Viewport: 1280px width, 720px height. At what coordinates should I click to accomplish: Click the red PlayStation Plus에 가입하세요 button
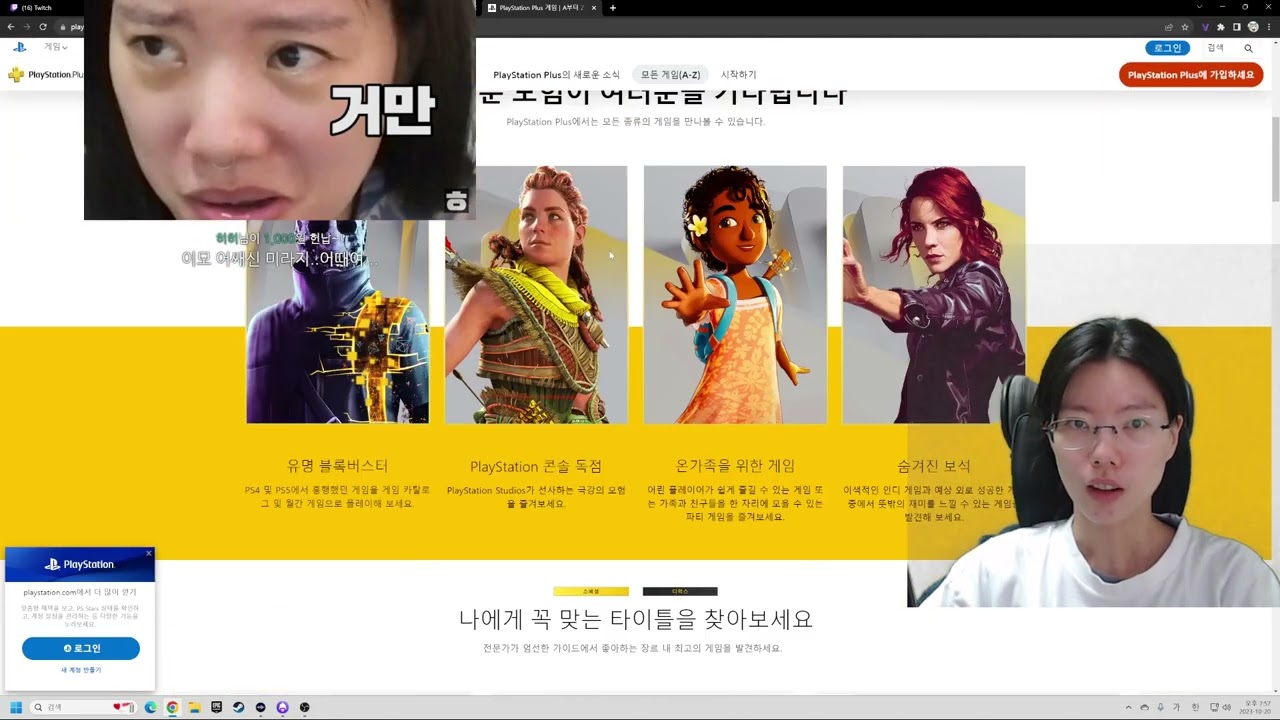coord(1190,75)
